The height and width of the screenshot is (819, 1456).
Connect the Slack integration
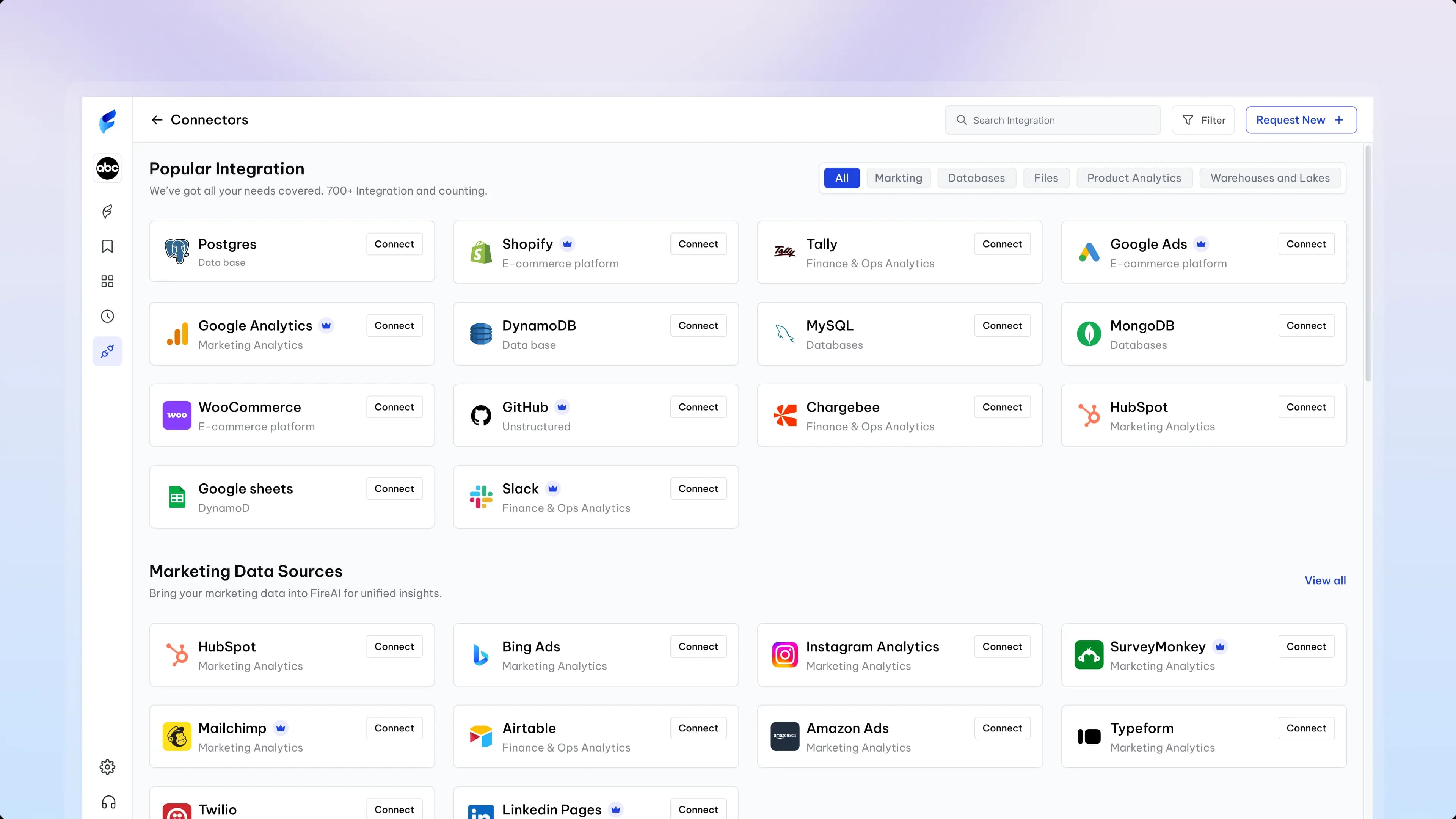(x=698, y=488)
